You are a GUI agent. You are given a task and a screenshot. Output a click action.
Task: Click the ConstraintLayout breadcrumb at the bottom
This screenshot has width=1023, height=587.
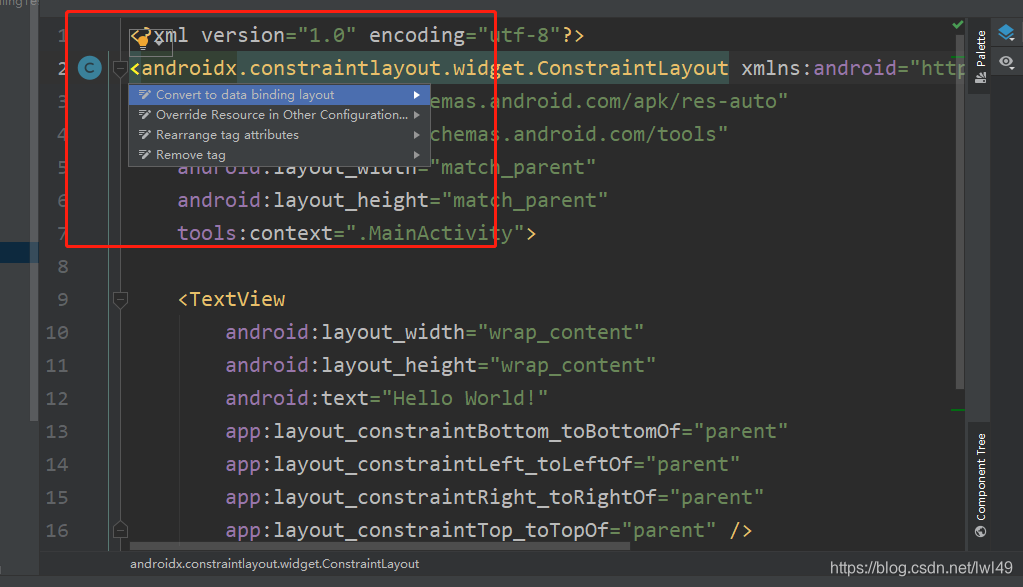274,564
